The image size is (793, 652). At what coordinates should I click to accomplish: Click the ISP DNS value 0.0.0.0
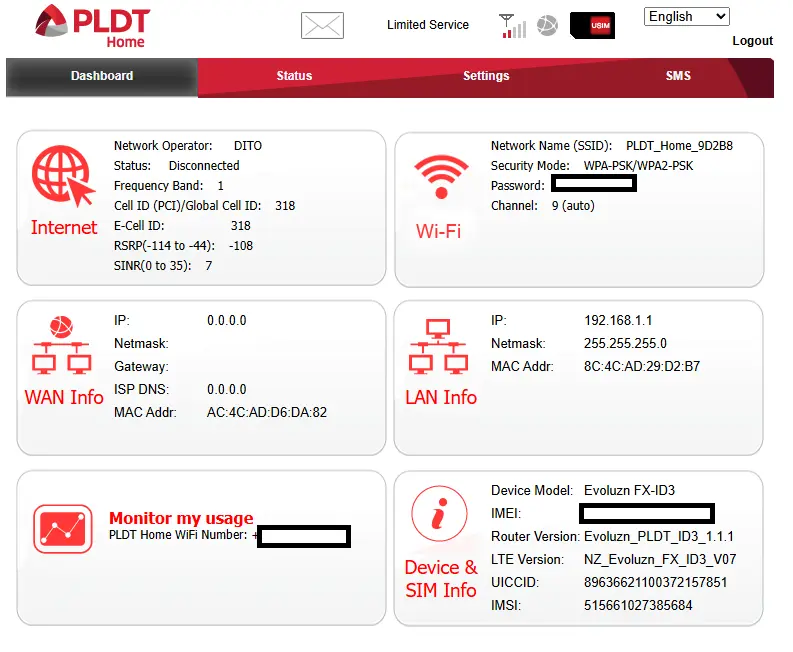pyautogui.click(x=227, y=389)
